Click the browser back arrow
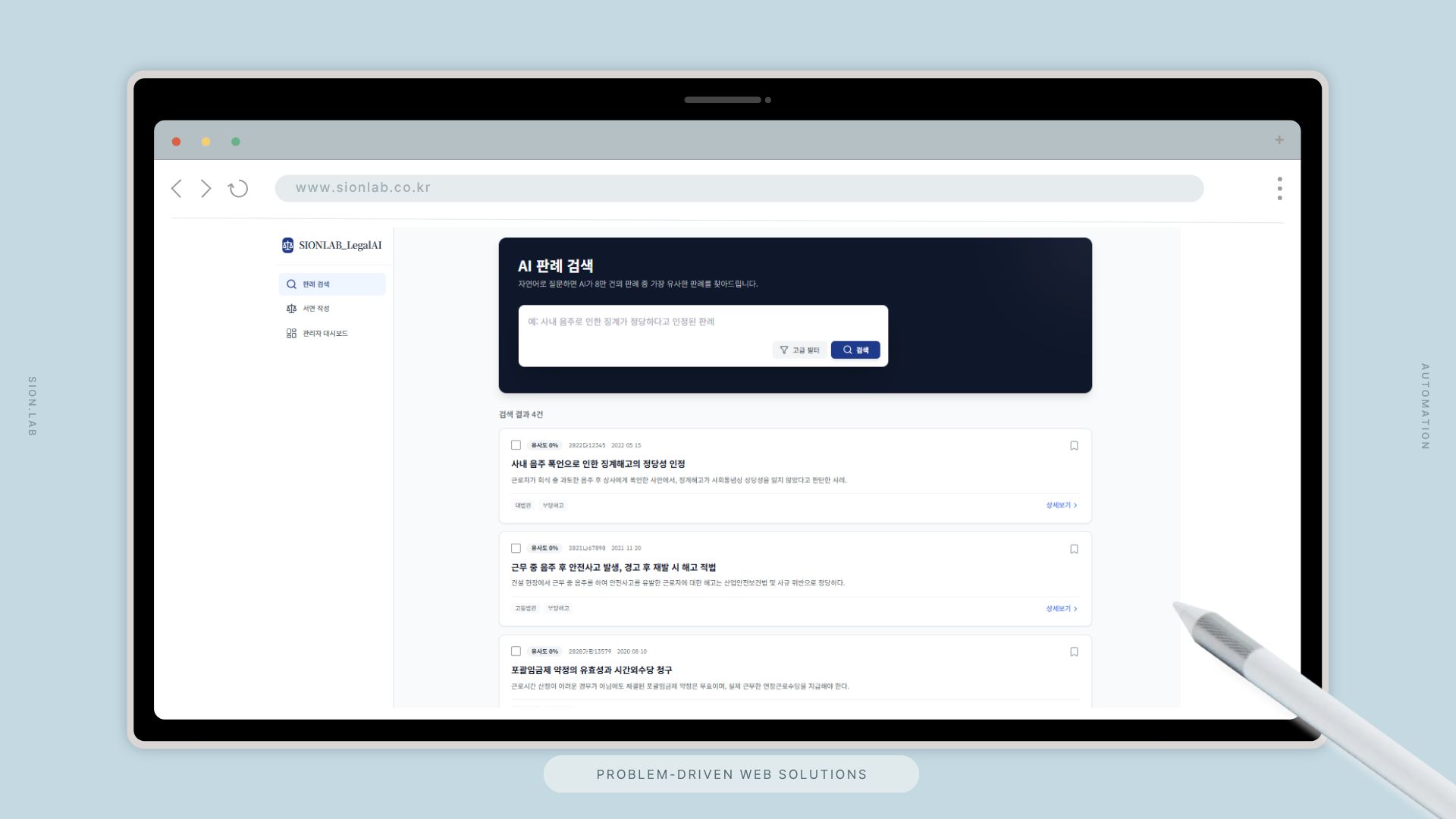The width and height of the screenshot is (1456, 819). tap(177, 189)
